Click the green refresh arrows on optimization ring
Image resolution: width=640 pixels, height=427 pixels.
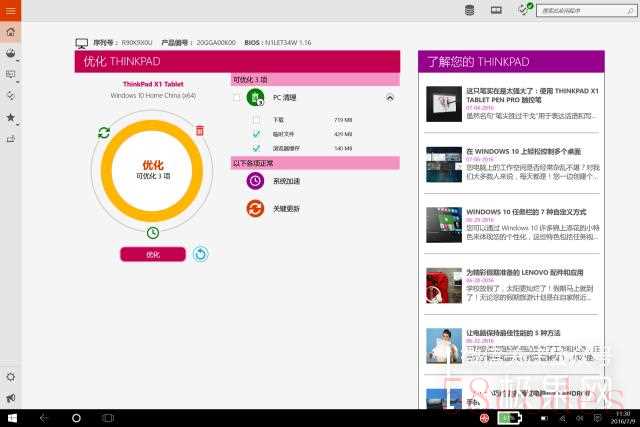click(104, 132)
